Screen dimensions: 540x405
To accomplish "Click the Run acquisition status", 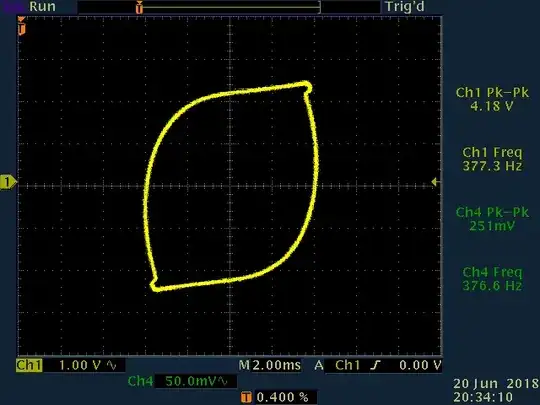I will [x=42, y=7].
